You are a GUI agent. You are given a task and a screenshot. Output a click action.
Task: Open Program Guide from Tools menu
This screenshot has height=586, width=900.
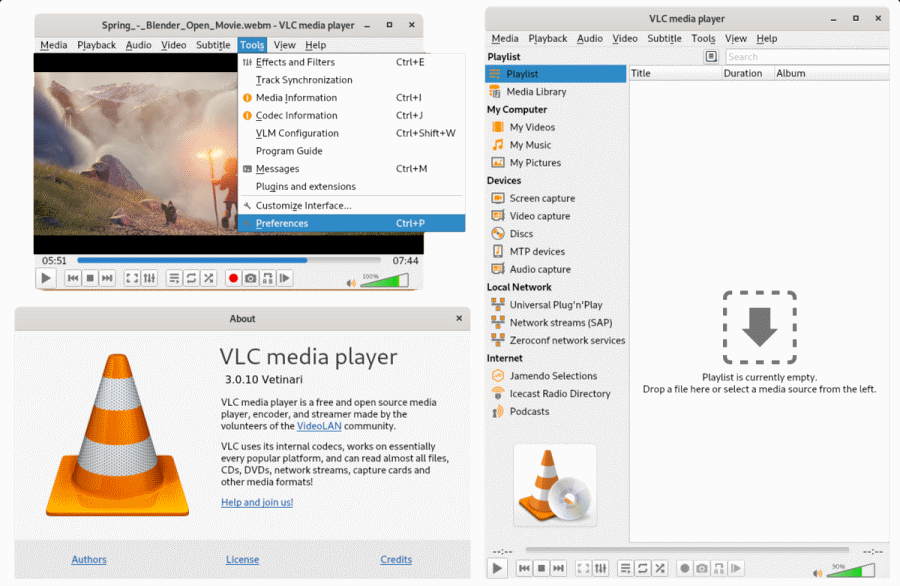351,151
